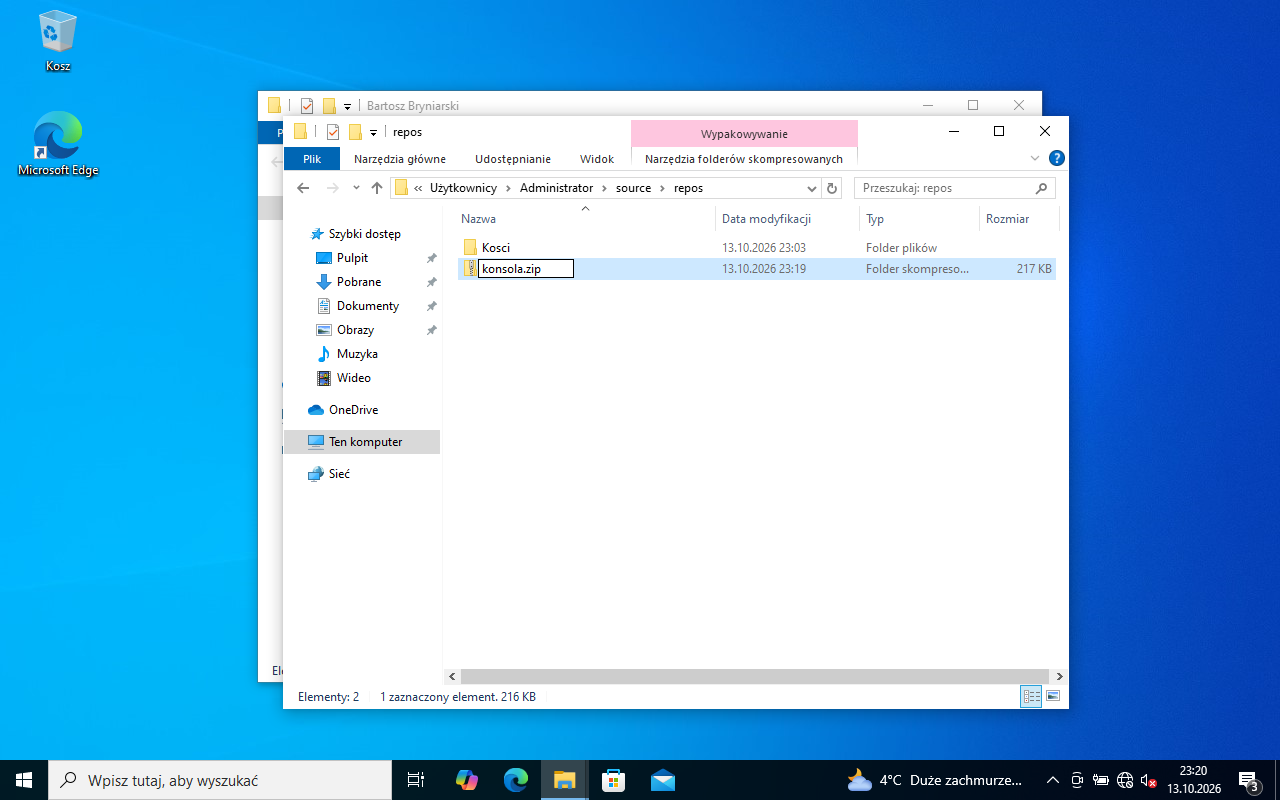Select the Kosci folder

(x=756, y=247)
